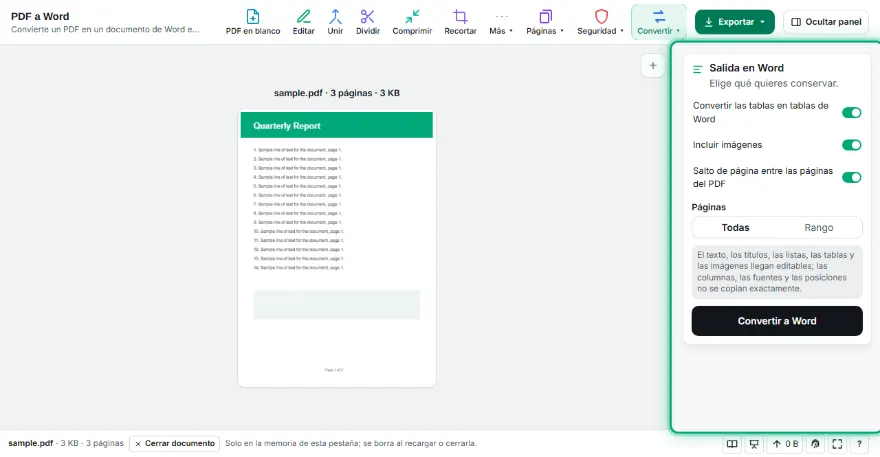This screenshot has height=457, width=880.
Task: Add a document with the plus button
Action: point(653,66)
